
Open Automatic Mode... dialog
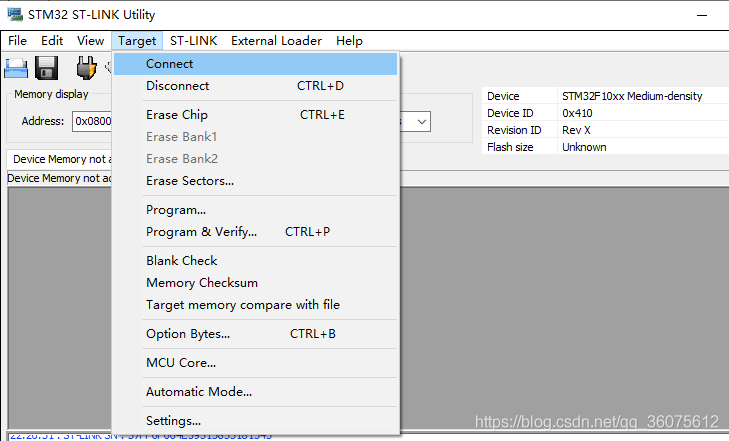[x=255, y=392]
